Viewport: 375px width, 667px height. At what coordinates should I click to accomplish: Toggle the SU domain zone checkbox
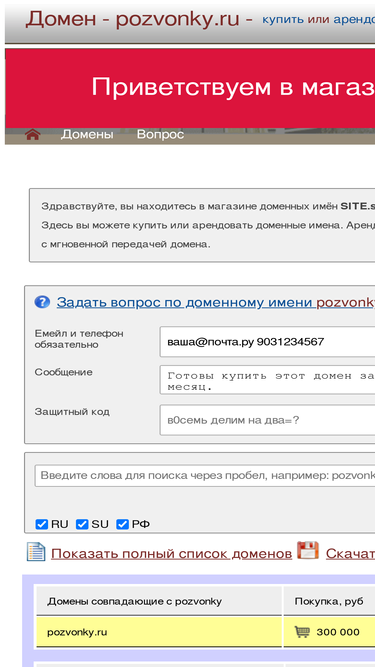pyautogui.click(x=82, y=524)
